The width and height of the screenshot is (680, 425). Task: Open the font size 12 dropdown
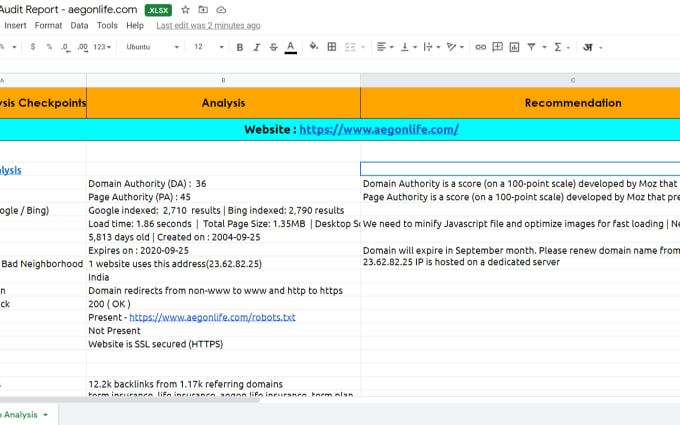209,47
